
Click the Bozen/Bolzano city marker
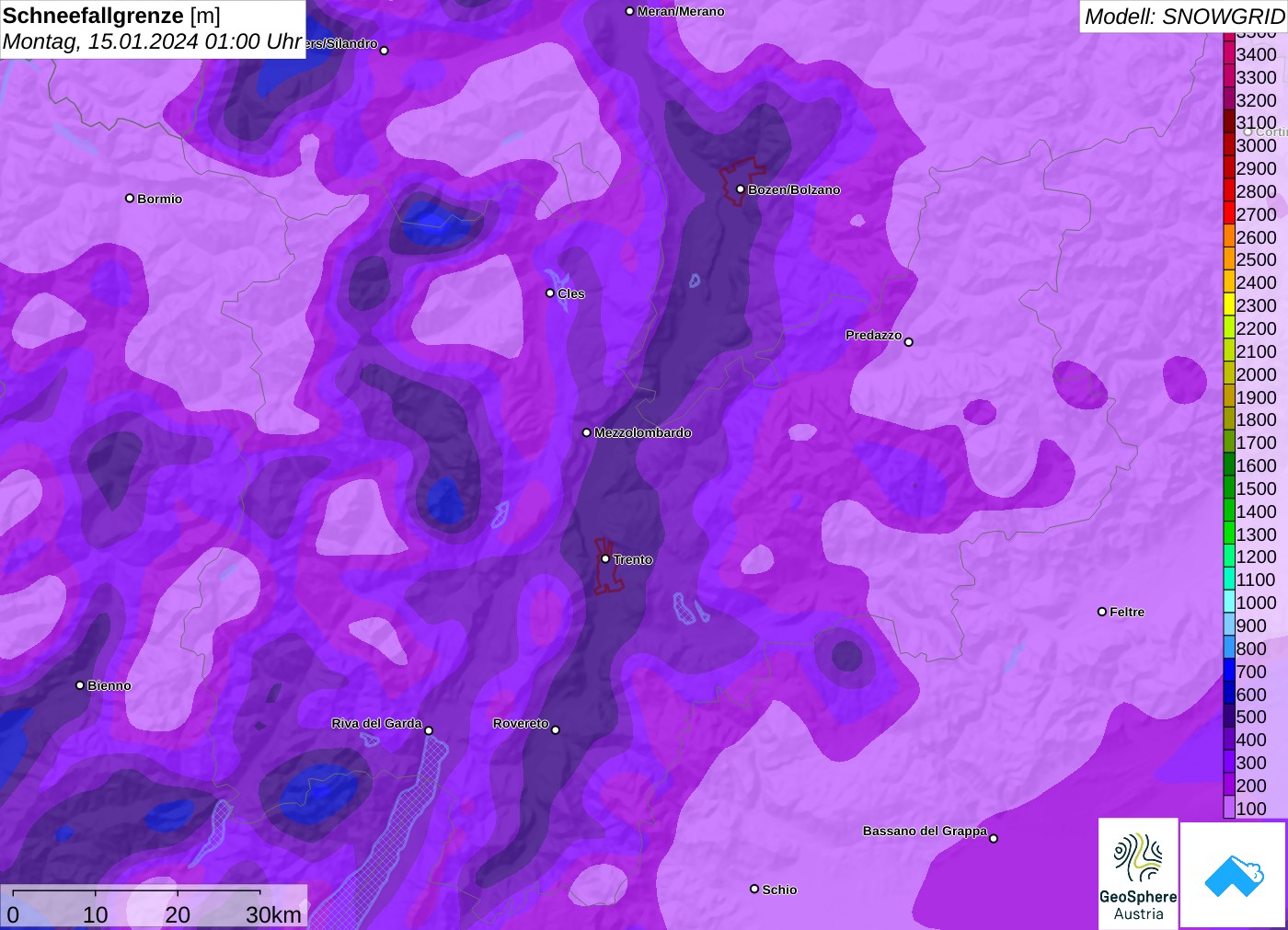click(x=740, y=189)
